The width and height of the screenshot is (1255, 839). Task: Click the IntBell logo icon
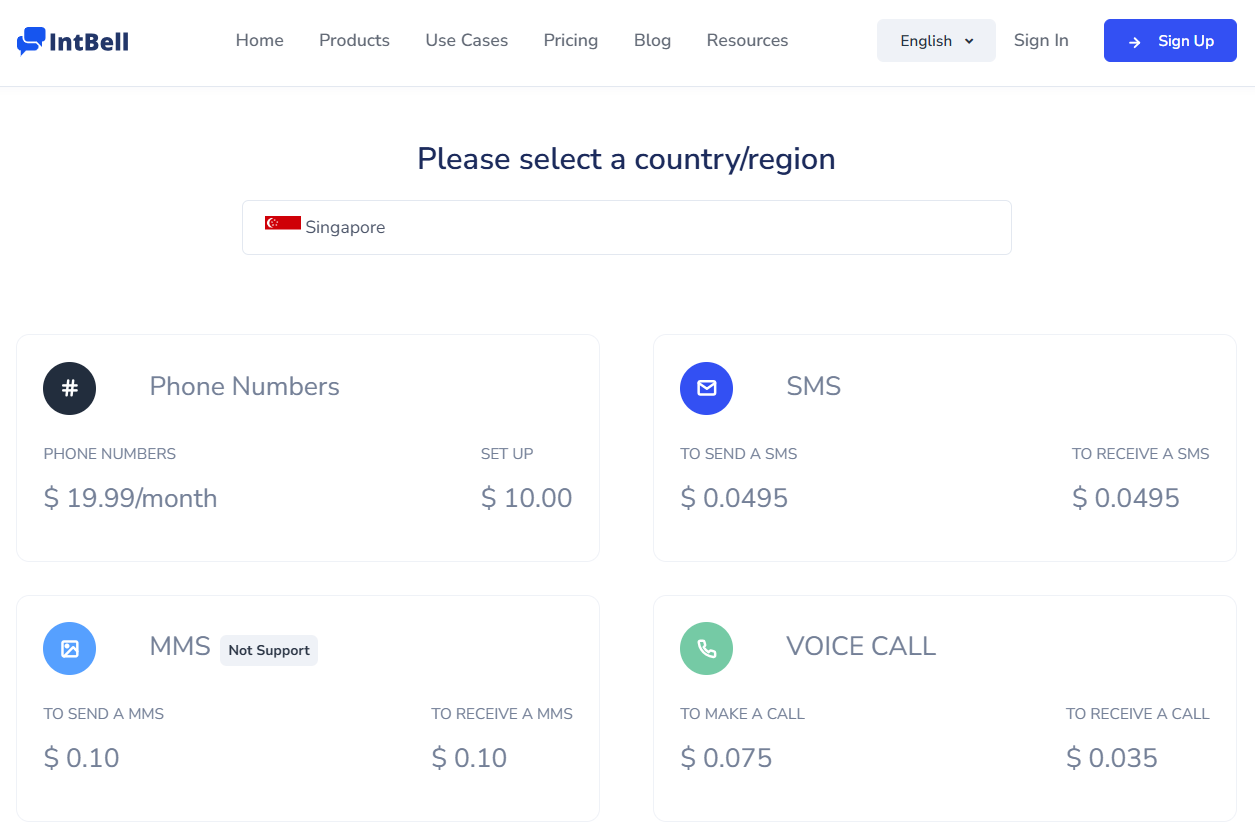(x=32, y=41)
